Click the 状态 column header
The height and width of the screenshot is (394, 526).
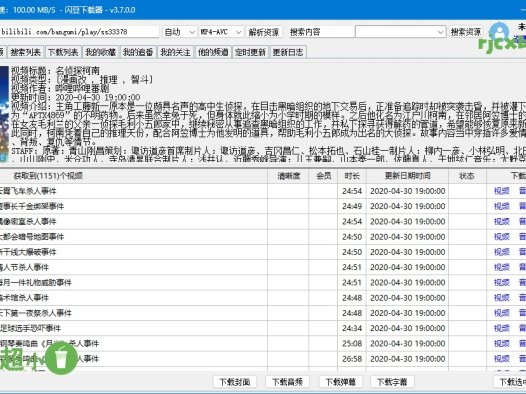[467, 176]
